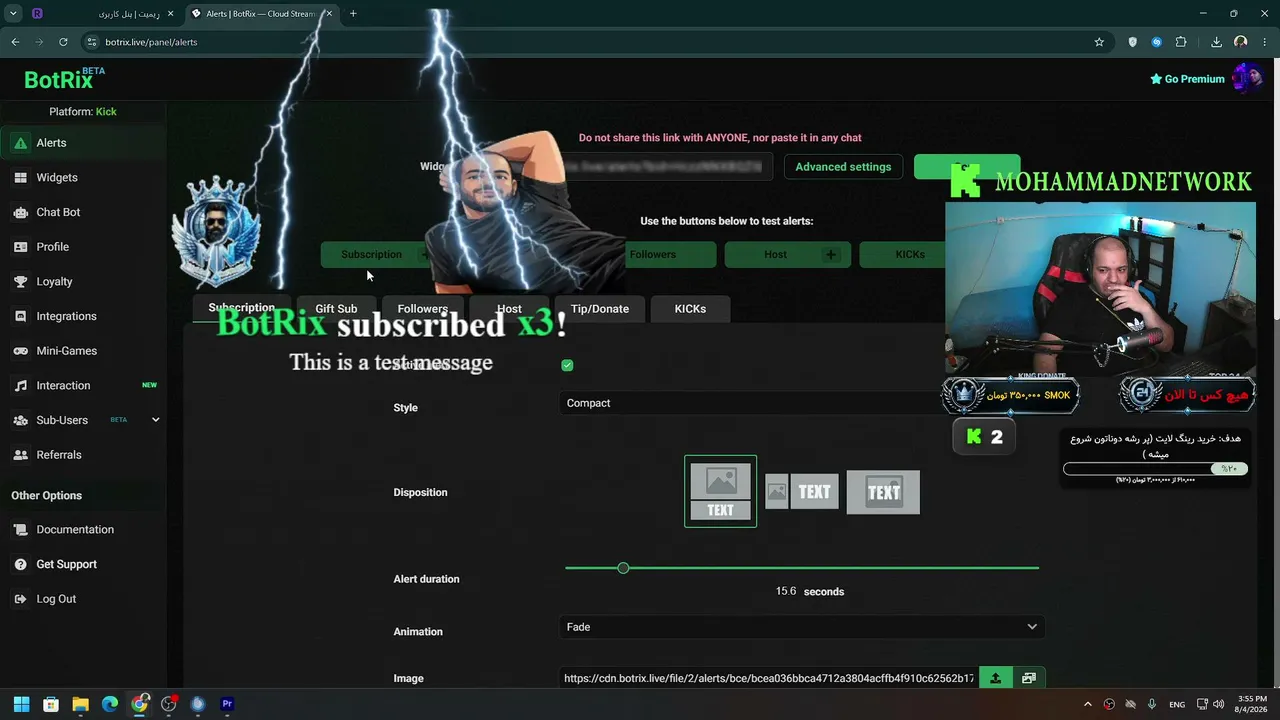Image resolution: width=1280 pixels, height=720 pixels.
Task: Open File Explorer from the taskbar
Action: (80, 704)
